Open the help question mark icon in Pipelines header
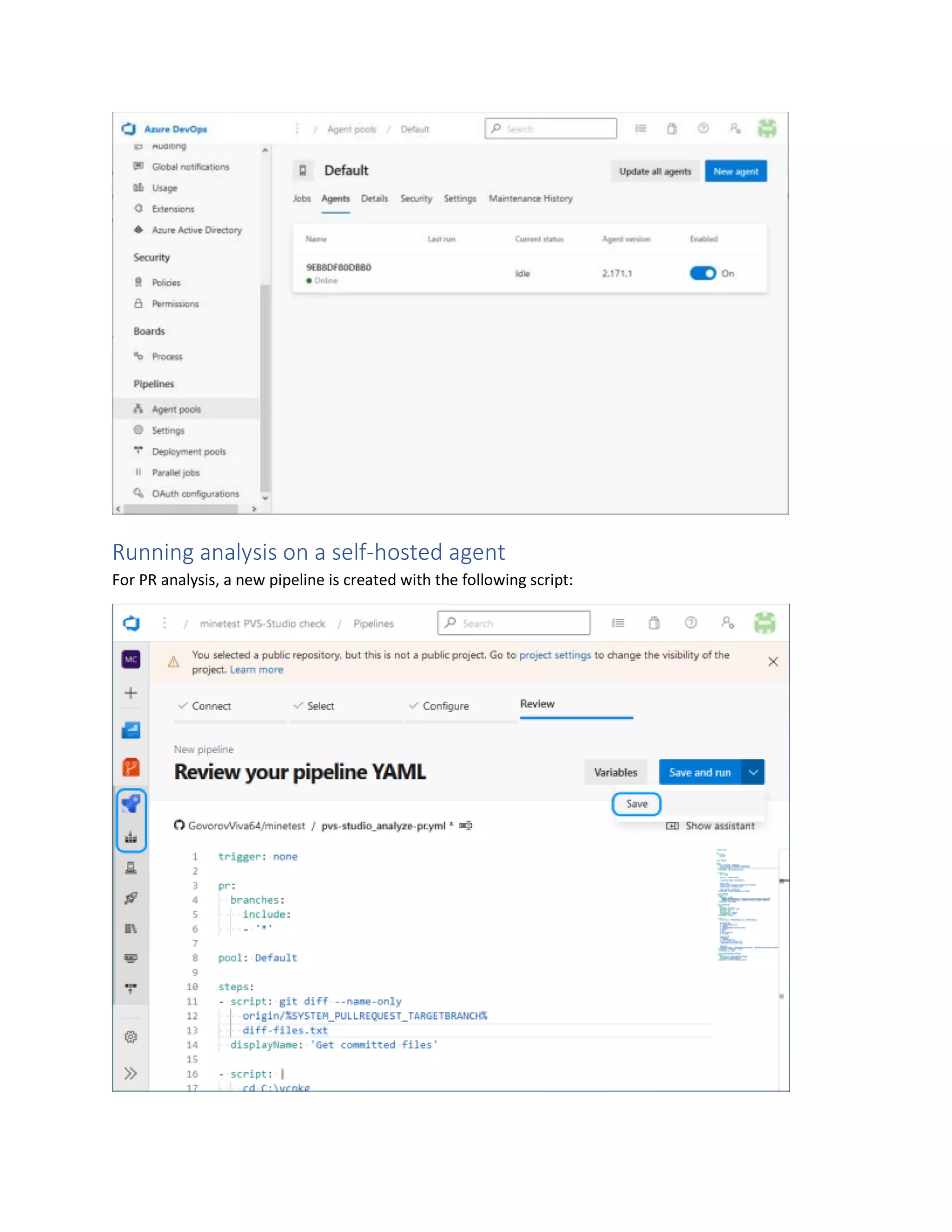The width and height of the screenshot is (952, 1232). tap(691, 623)
